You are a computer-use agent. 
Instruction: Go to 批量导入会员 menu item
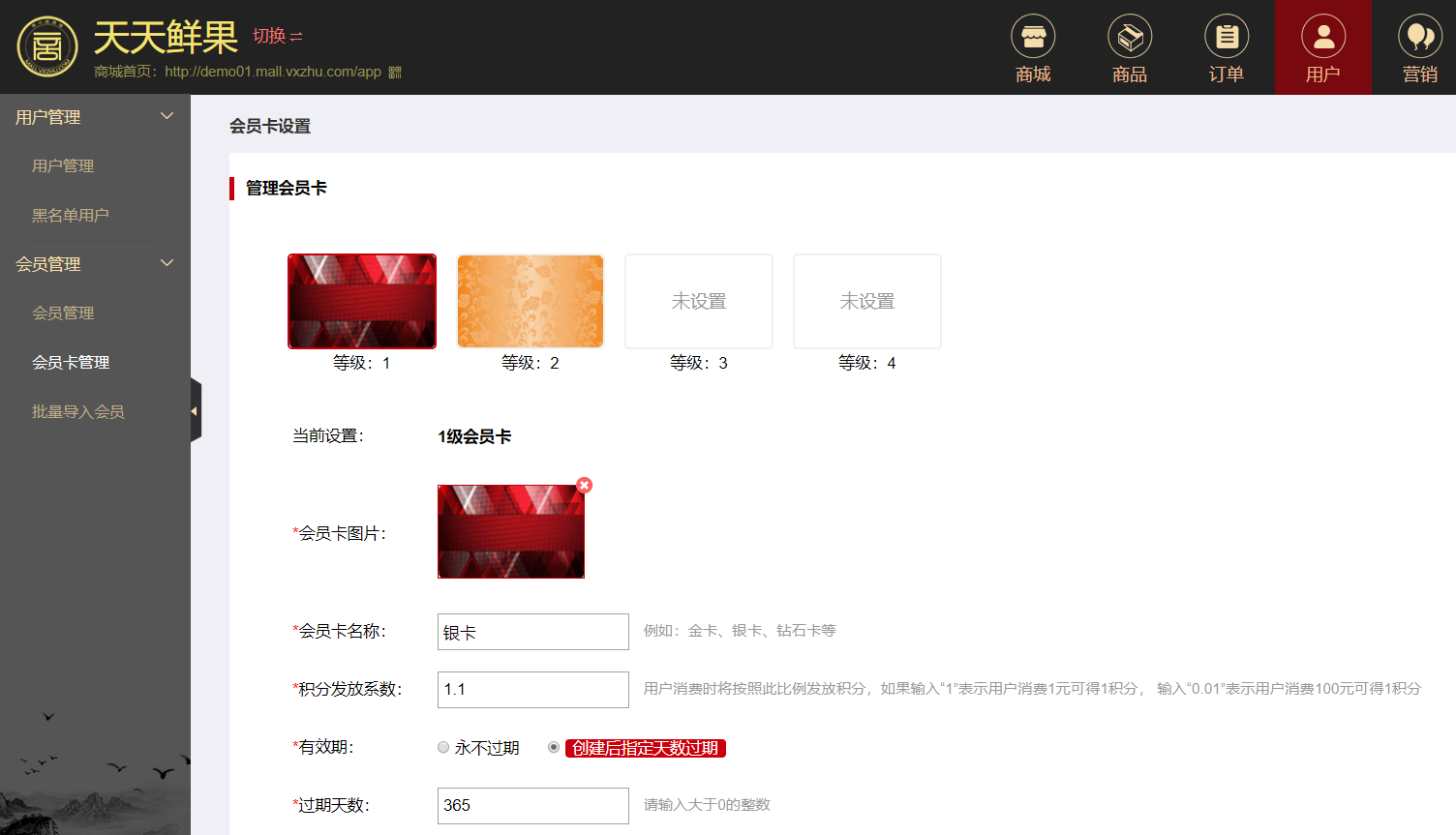coord(77,411)
